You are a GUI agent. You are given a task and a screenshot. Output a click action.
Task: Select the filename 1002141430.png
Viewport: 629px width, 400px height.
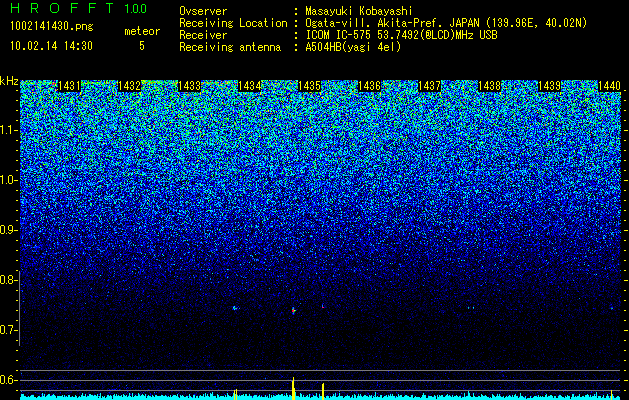52,26
